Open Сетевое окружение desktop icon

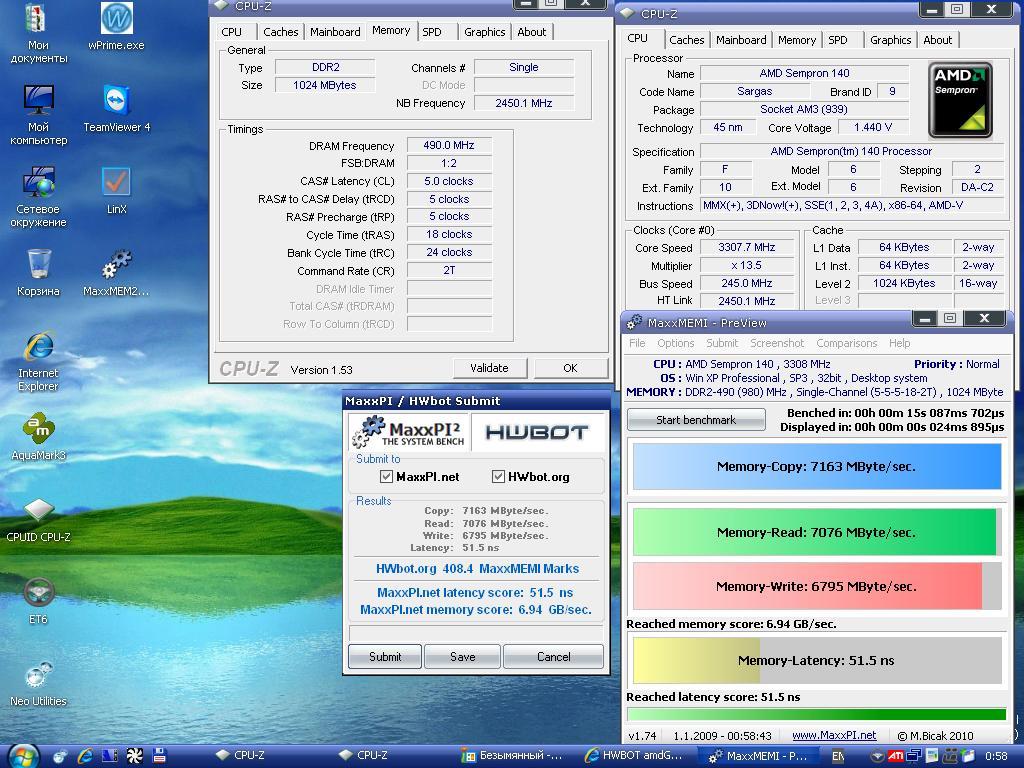[38, 197]
